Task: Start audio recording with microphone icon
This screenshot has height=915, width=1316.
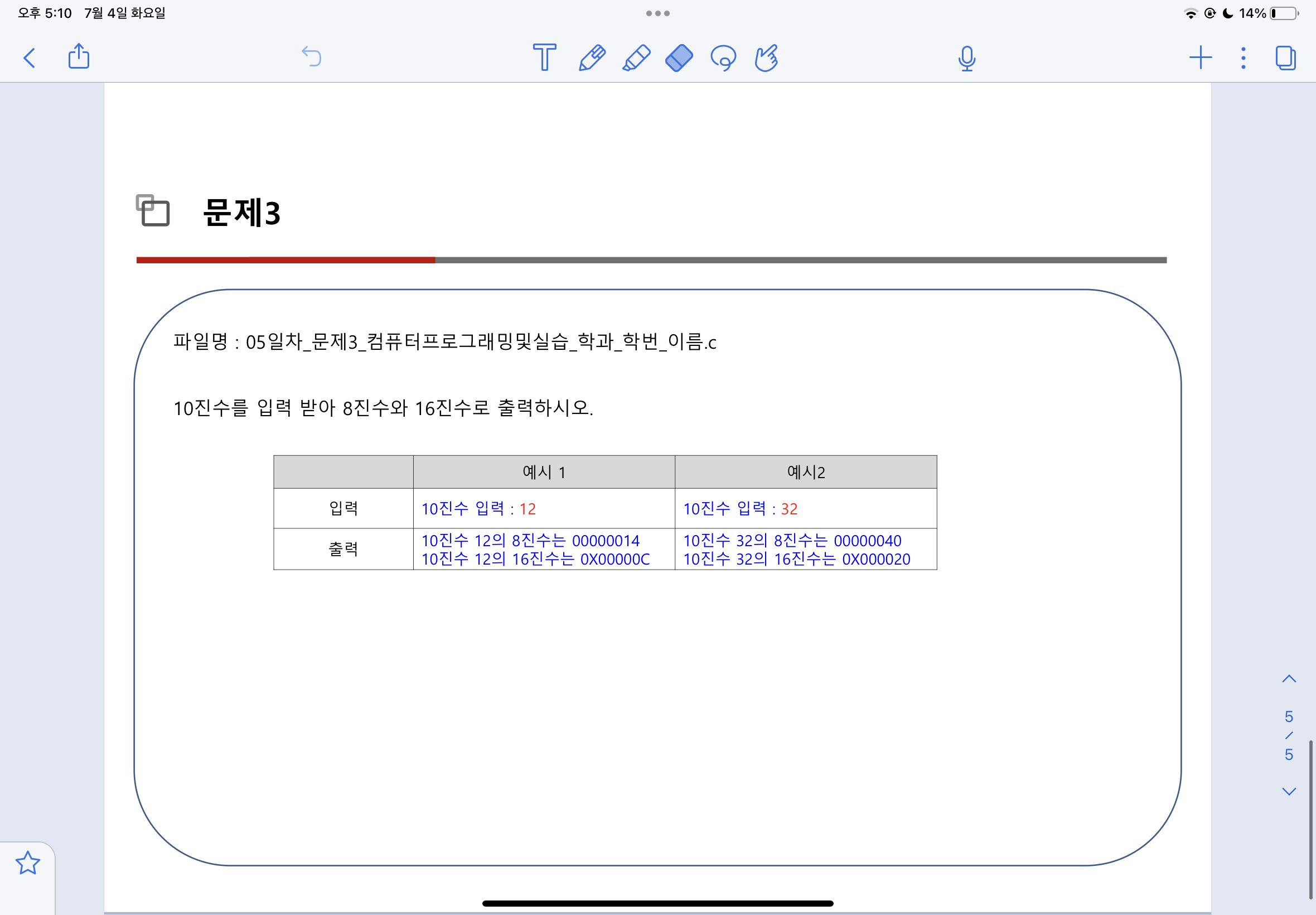Action: [966, 59]
